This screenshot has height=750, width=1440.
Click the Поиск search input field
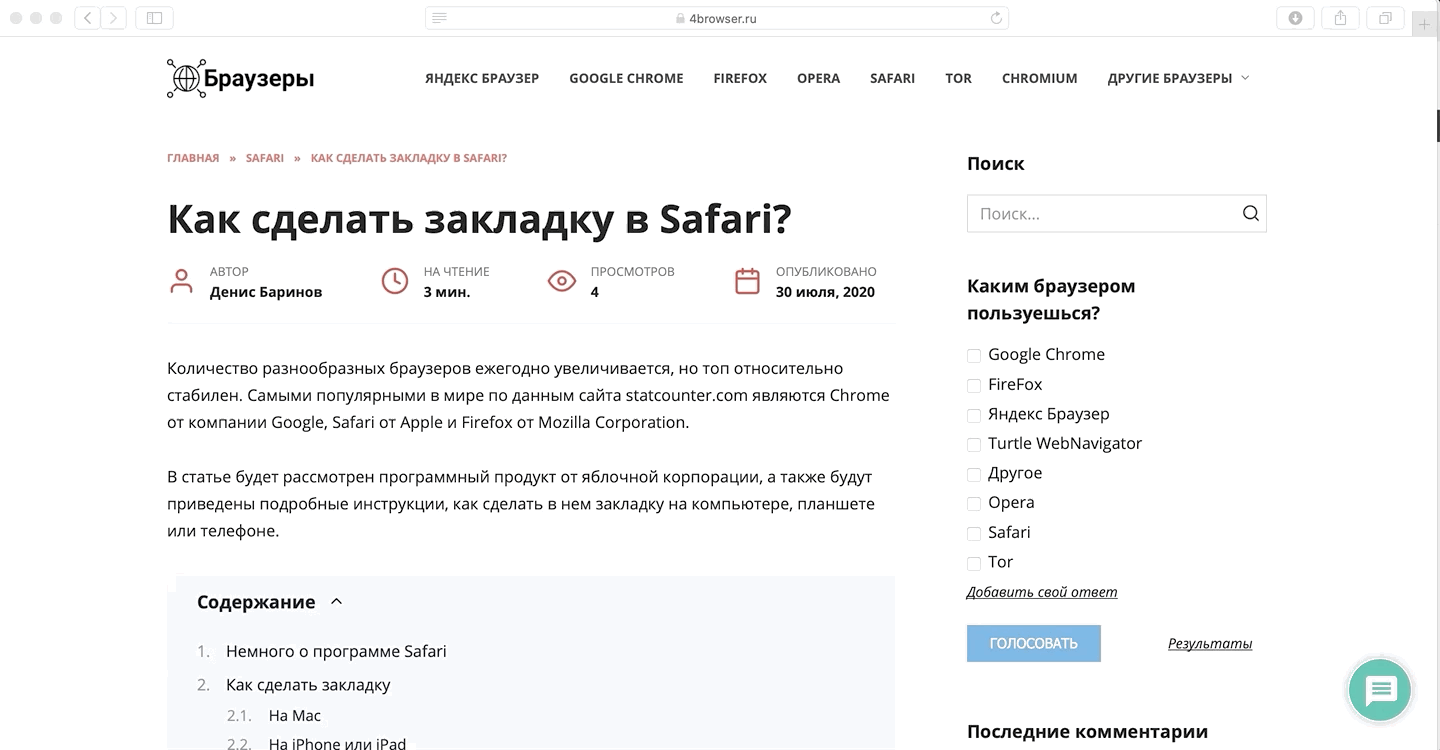pyautogui.click(x=1100, y=214)
